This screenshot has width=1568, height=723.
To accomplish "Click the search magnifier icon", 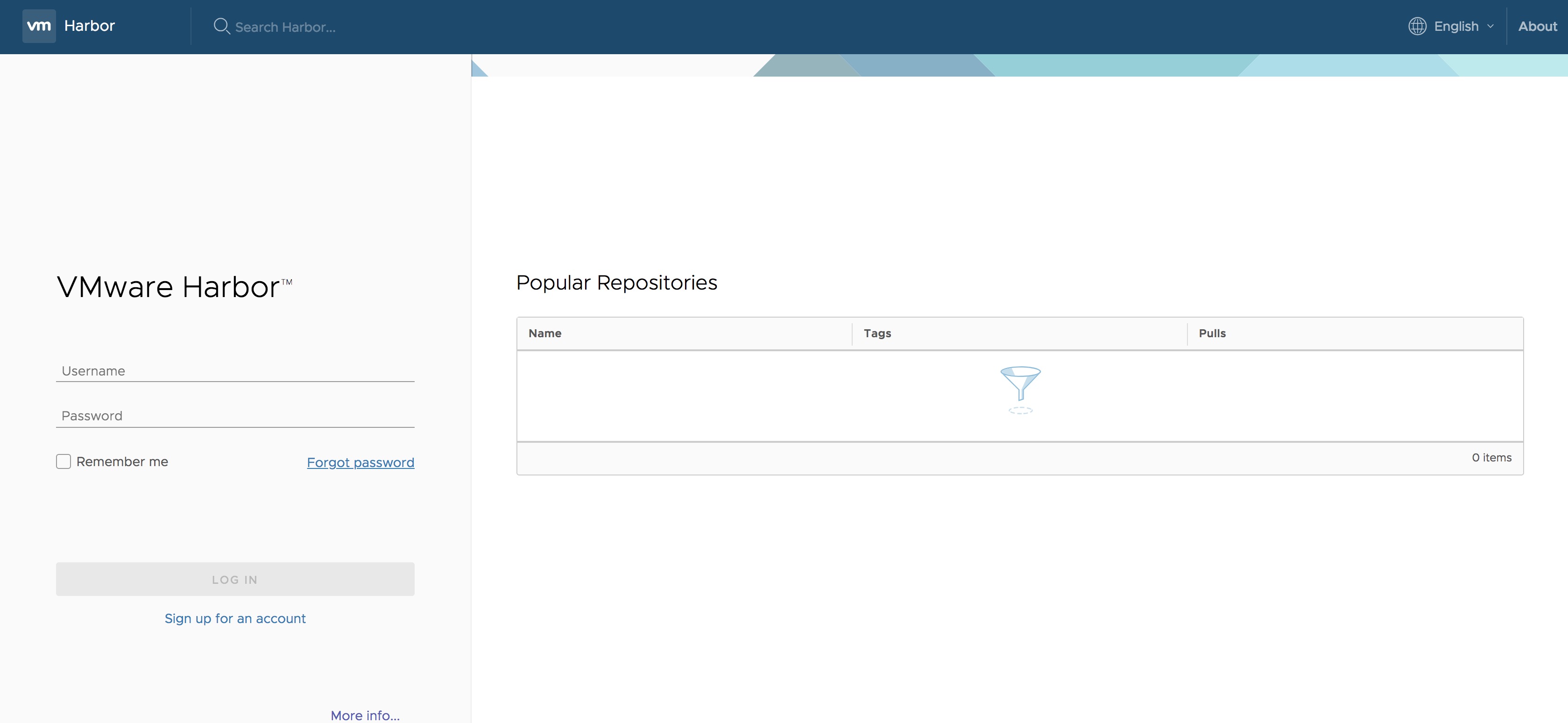I will [219, 25].
